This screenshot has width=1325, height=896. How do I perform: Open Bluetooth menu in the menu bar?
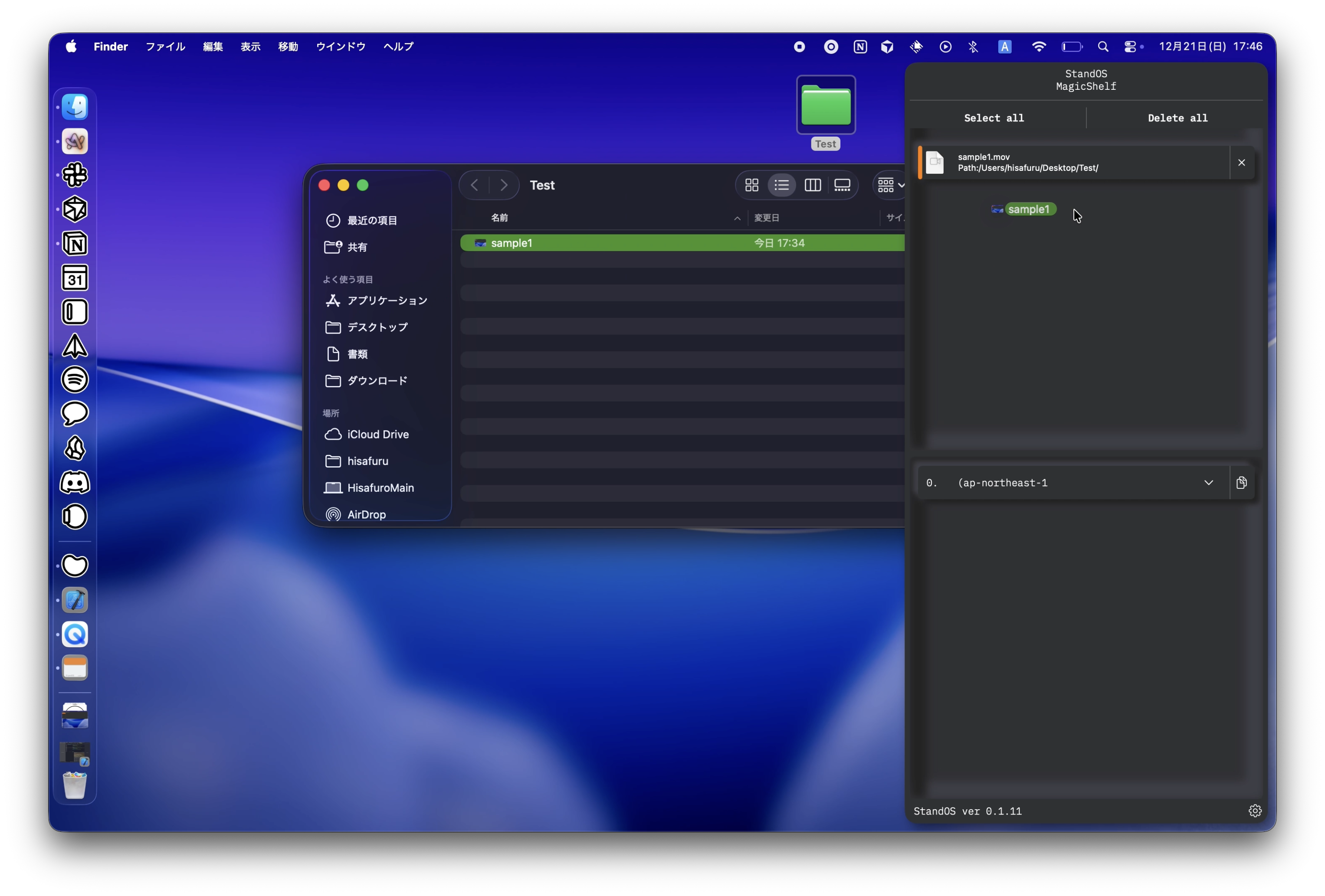click(x=973, y=46)
